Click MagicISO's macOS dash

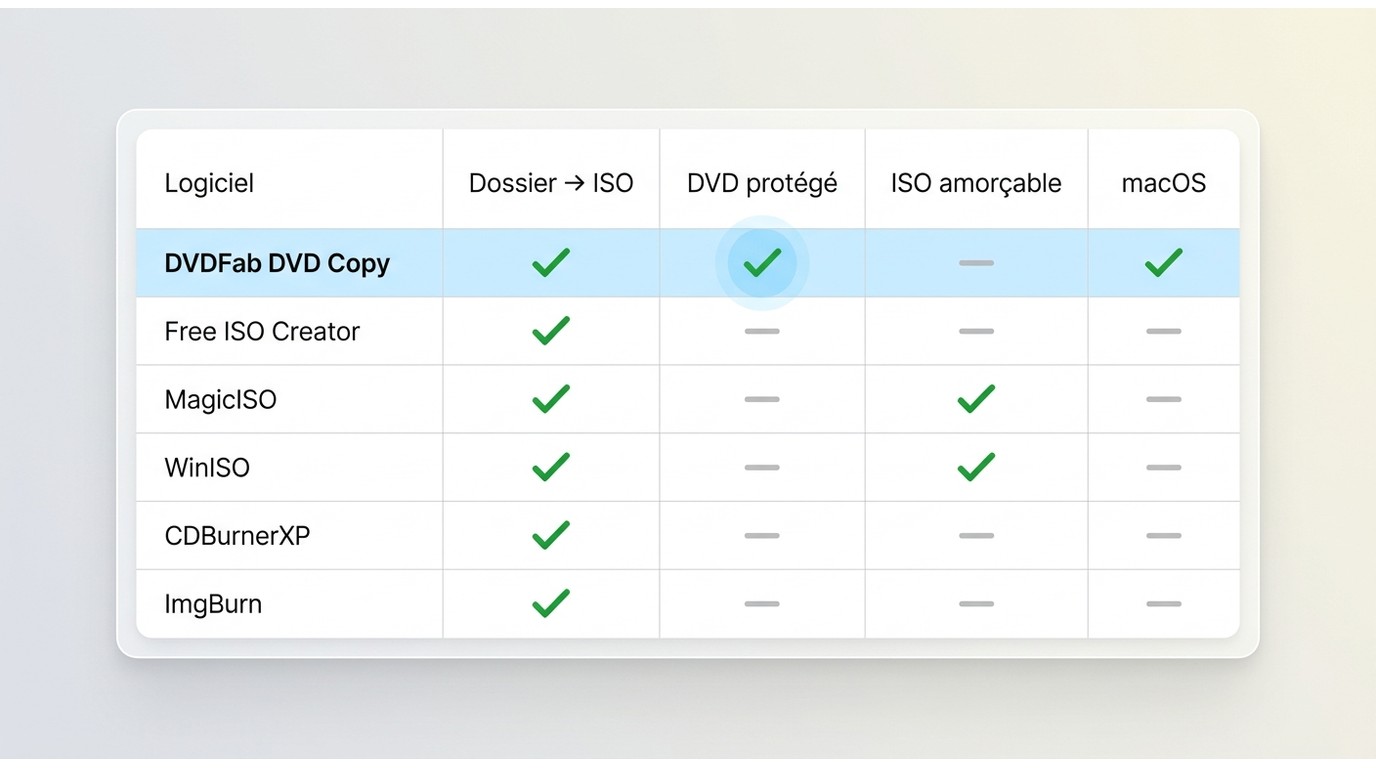click(x=1164, y=399)
